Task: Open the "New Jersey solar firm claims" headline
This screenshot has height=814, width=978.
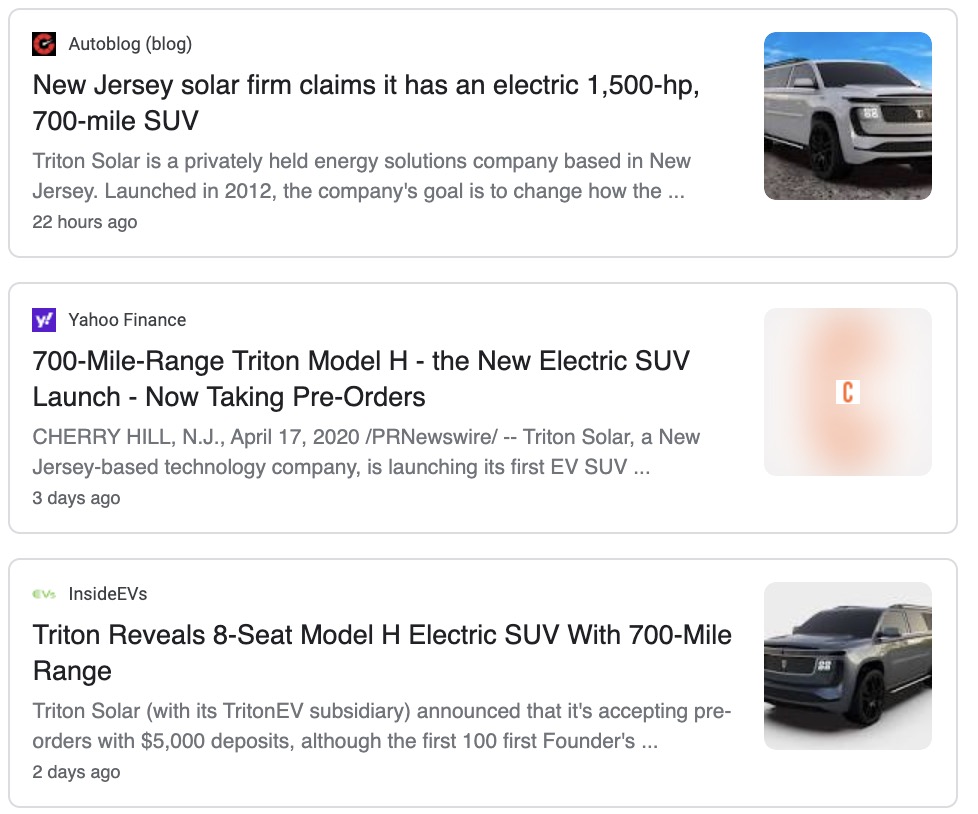Action: pos(365,102)
